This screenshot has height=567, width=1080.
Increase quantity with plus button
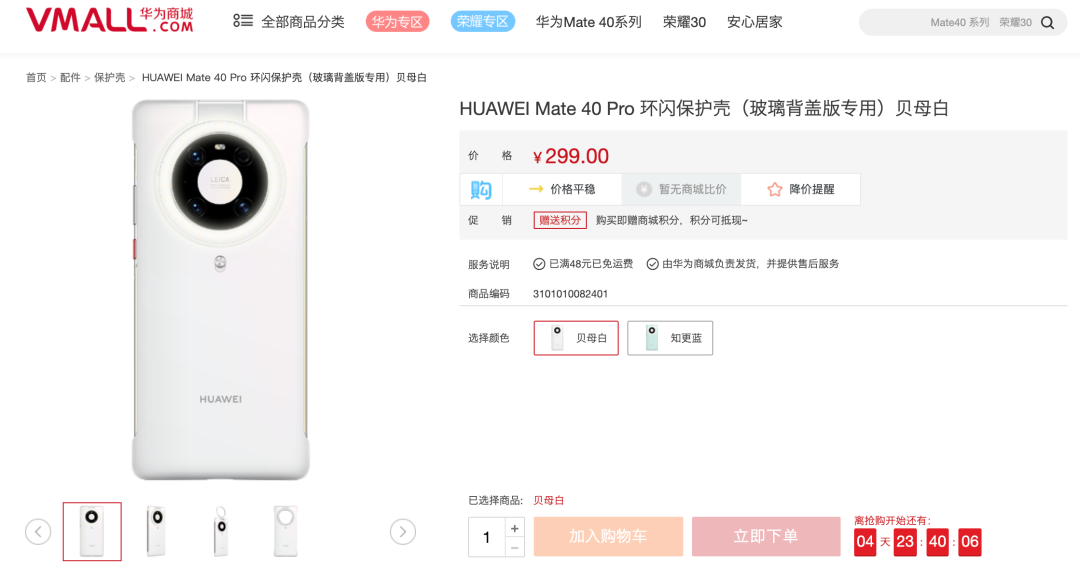(x=515, y=528)
